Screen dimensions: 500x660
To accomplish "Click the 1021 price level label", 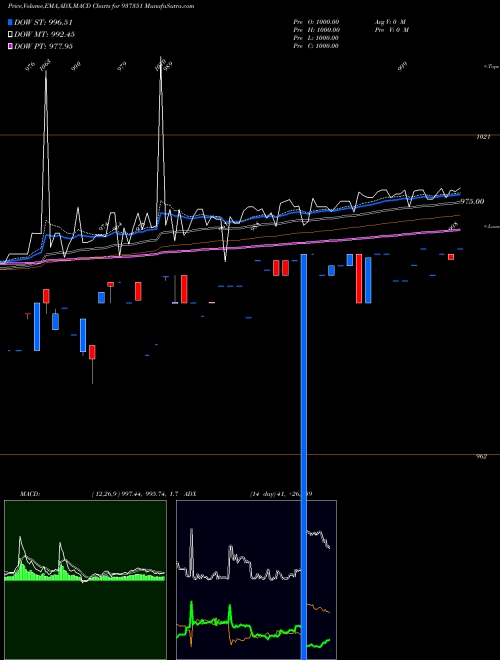I will coord(484,137).
